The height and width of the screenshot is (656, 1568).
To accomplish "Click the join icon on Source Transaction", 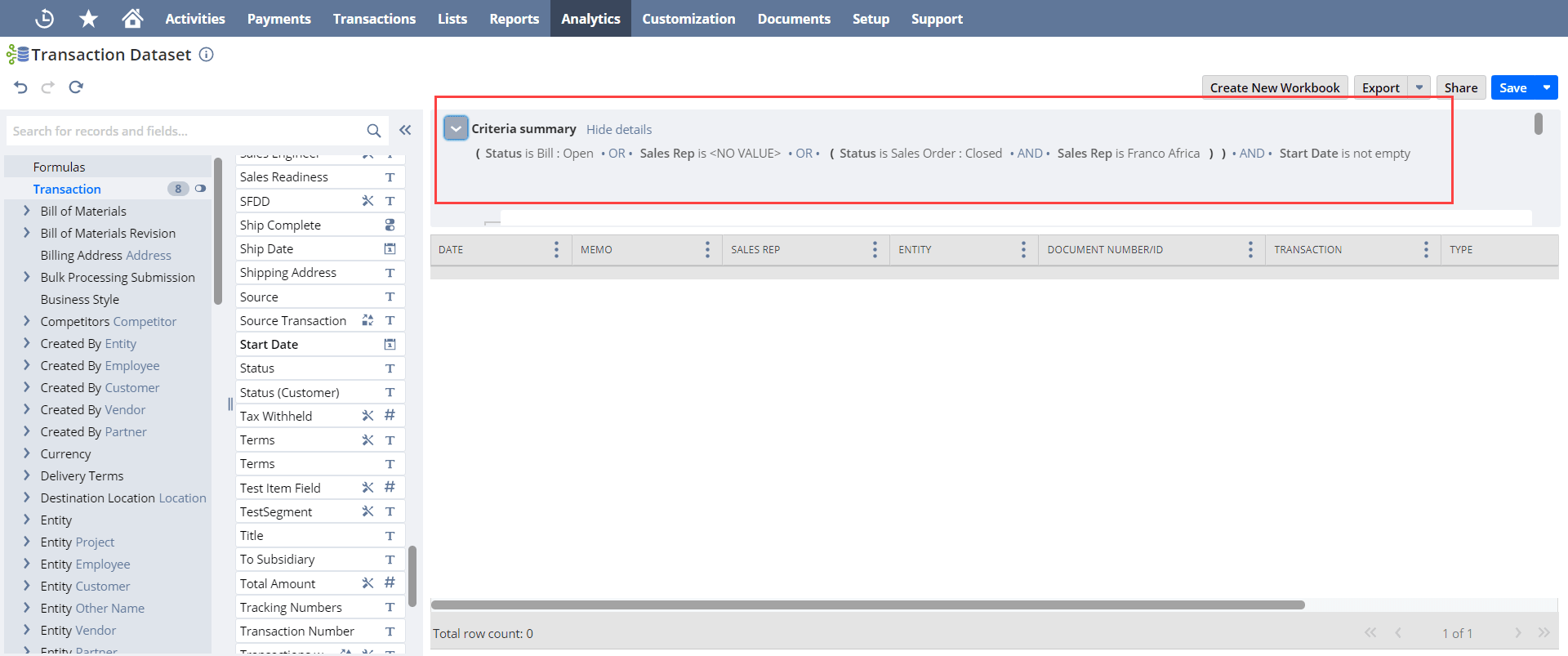I will click(x=367, y=320).
